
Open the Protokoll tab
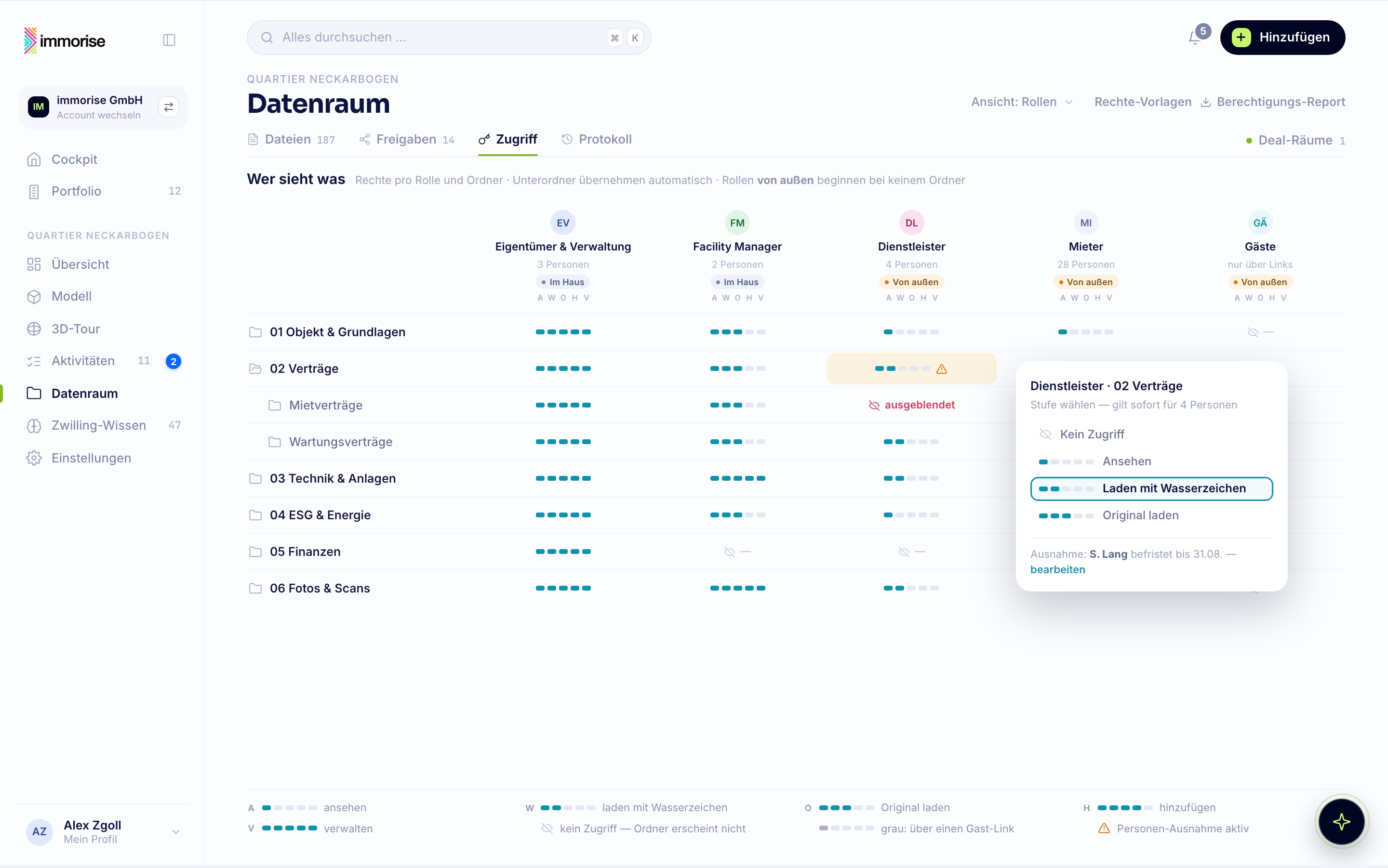(597, 140)
